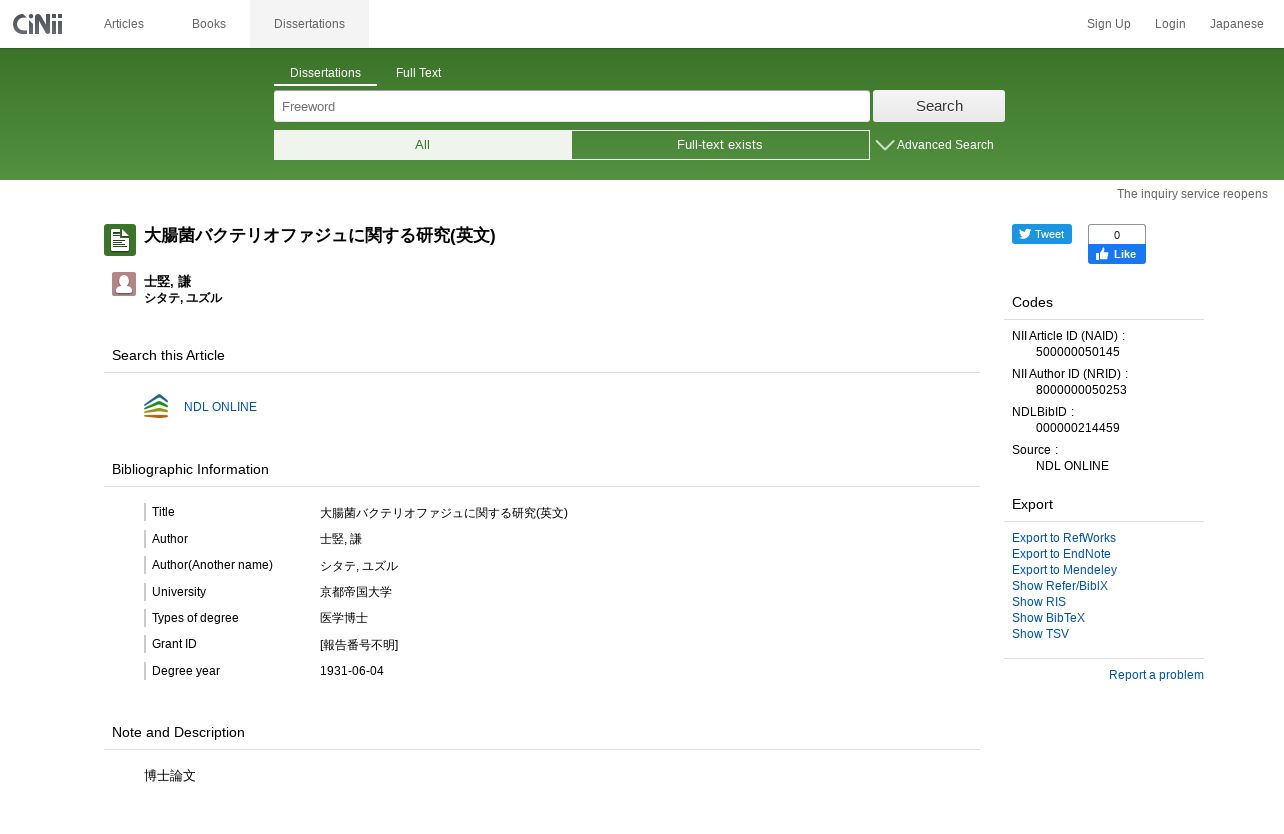Click Export to RefWorks
Screen dimensions: 1284x834
[x=1064, y=538]
